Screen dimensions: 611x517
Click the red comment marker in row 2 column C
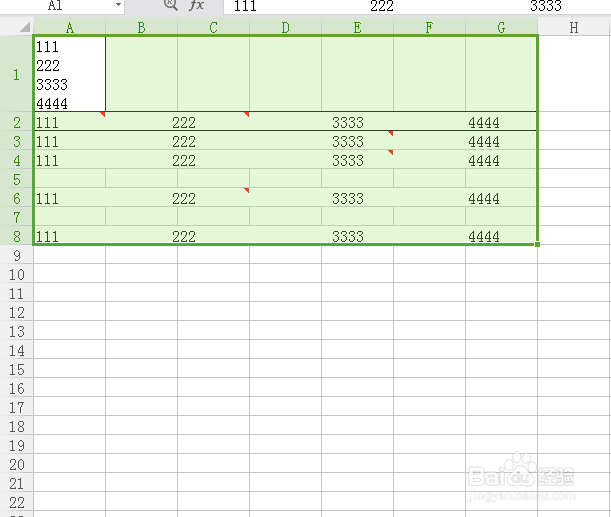pyautogui.click(x=247, y=114)
